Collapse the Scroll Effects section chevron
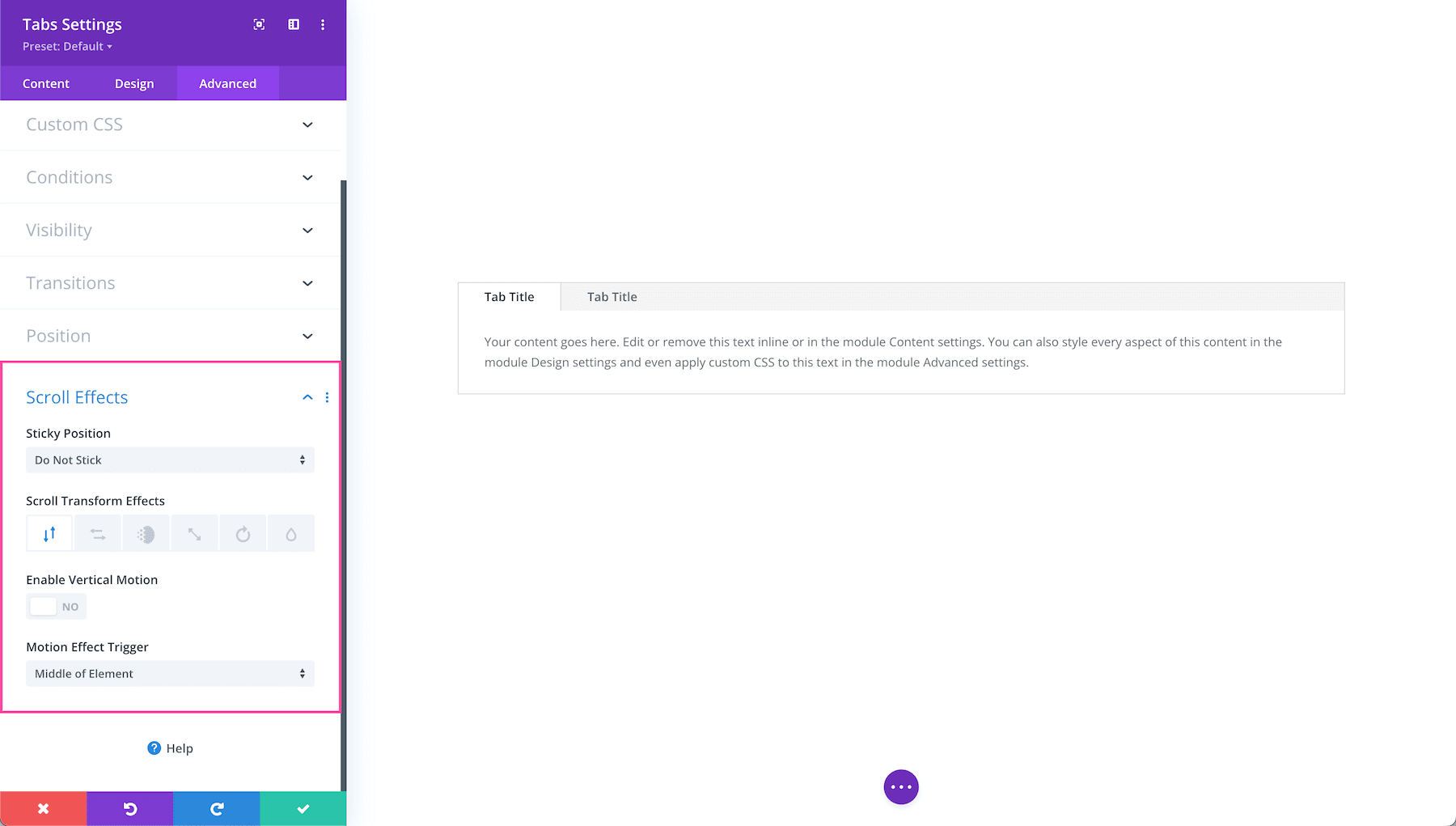 307,397
